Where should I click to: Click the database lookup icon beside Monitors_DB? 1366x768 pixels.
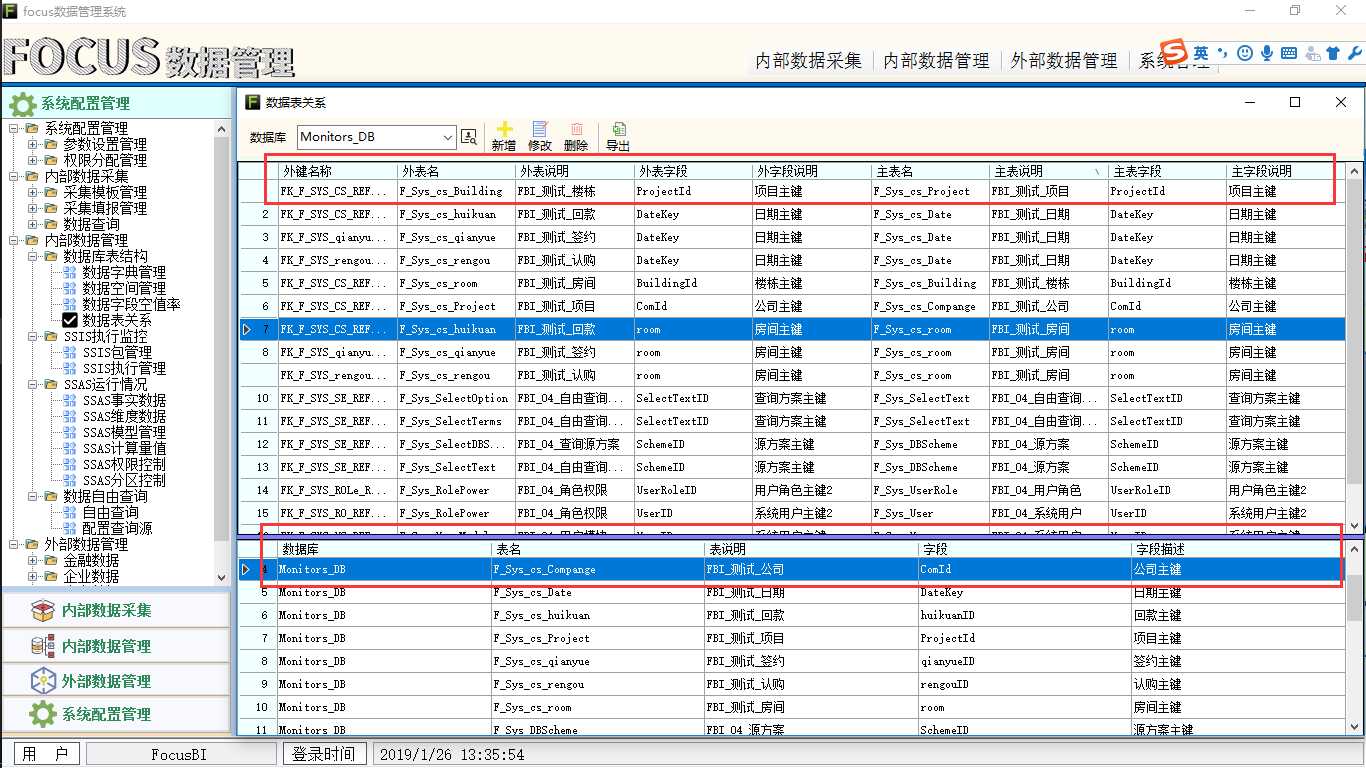pyautogui.click(x=469, y=137)
